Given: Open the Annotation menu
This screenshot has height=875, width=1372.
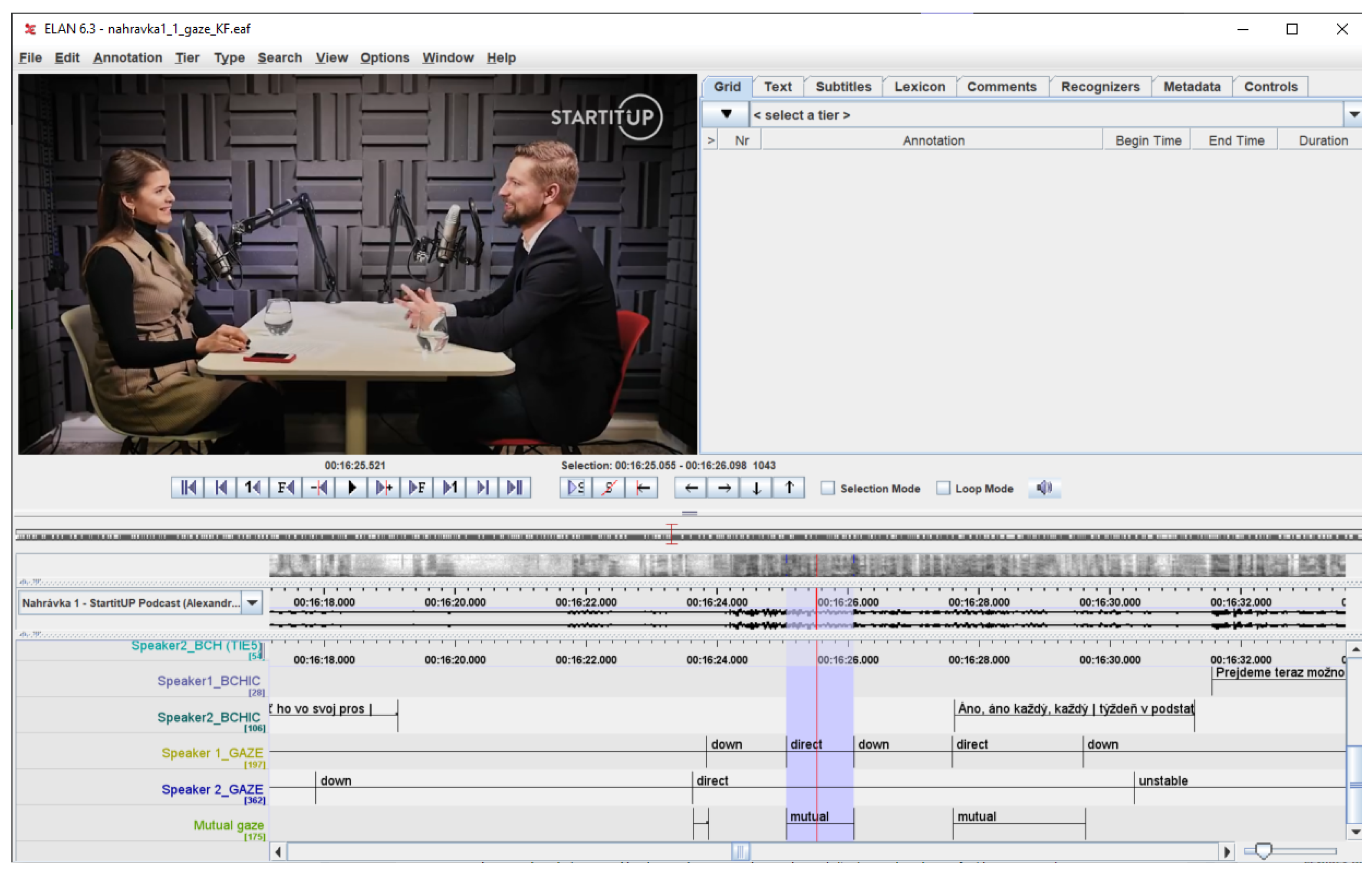Looking at the screenshot, I should 128,58.
